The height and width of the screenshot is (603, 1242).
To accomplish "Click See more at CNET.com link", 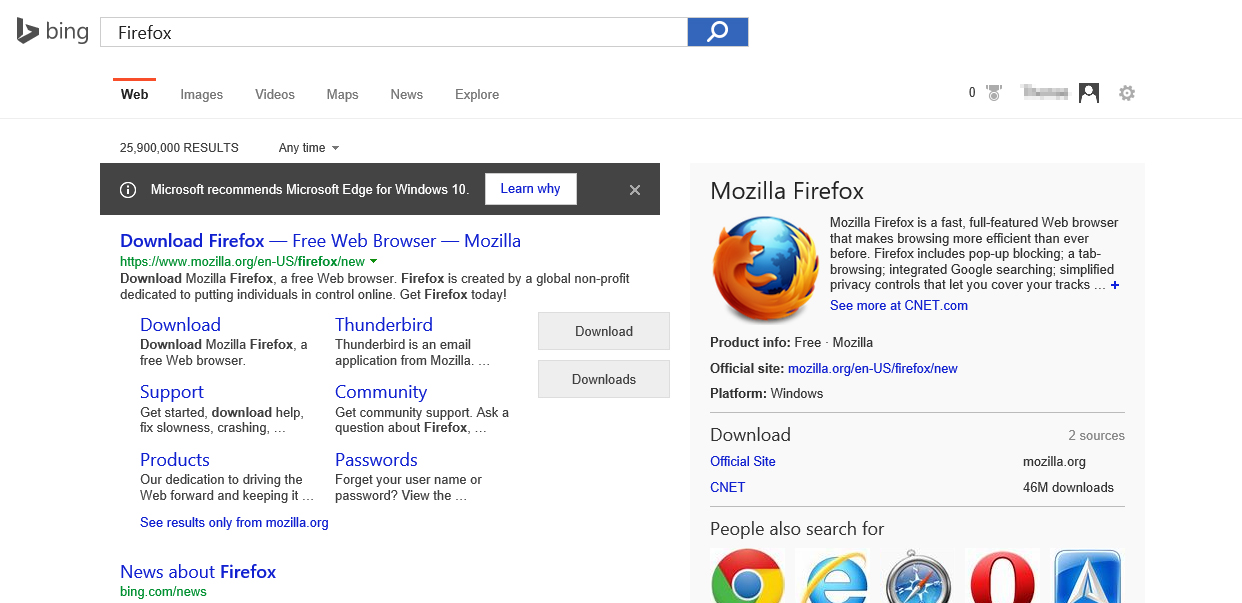I will point(899,306).
